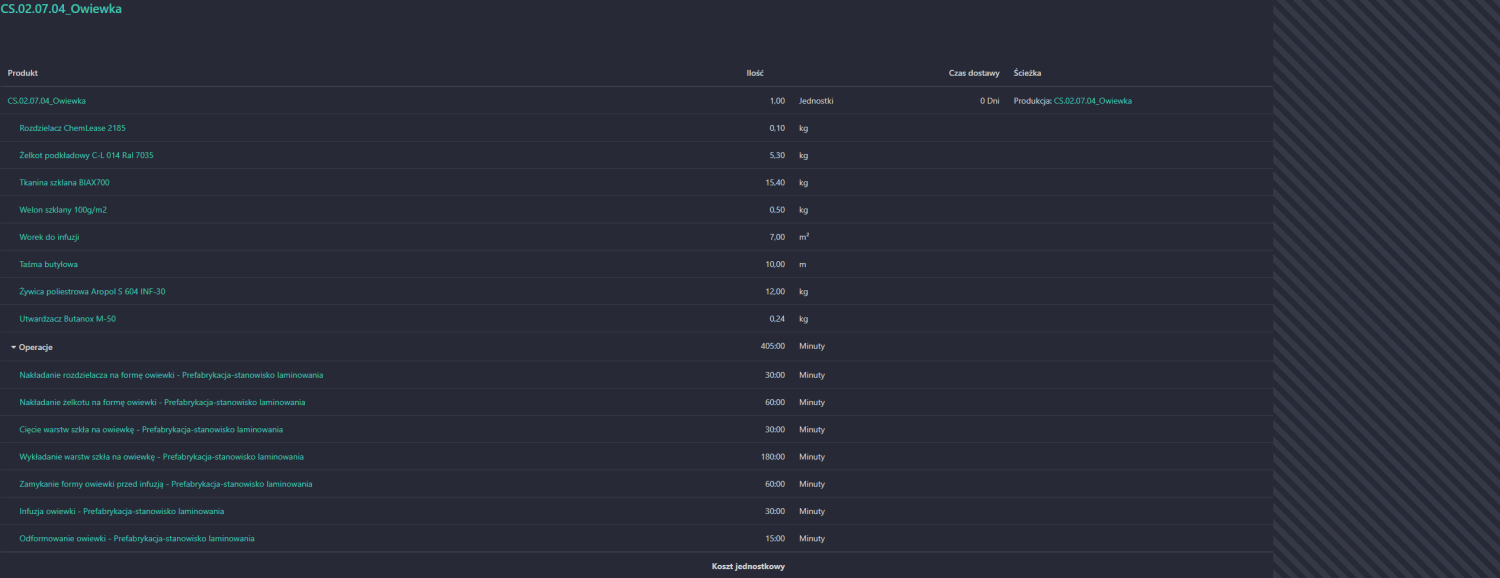The width and height of the screenshot is (1500, 578).
Task: Collapse the Operacje section caret
Action: pyautogui.click(x=13, y=347)
